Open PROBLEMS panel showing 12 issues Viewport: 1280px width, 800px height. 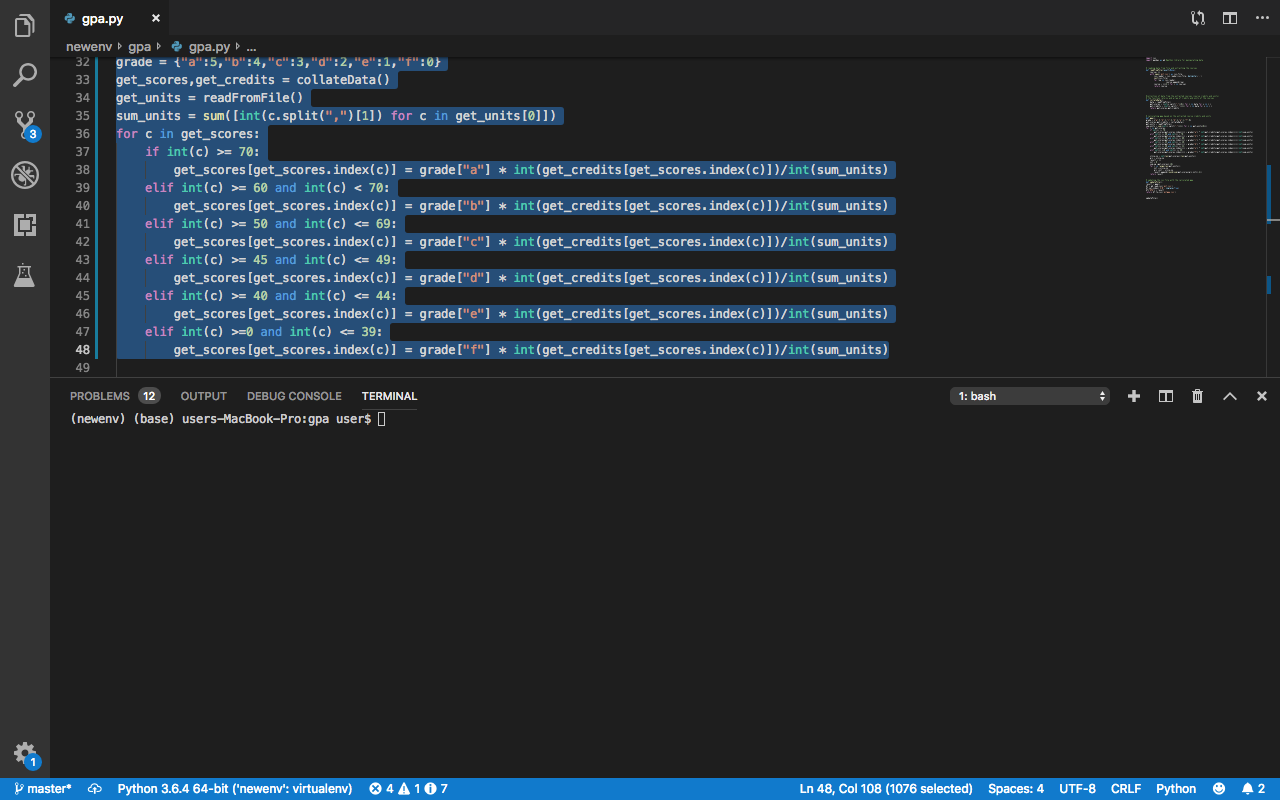[100, 396]
